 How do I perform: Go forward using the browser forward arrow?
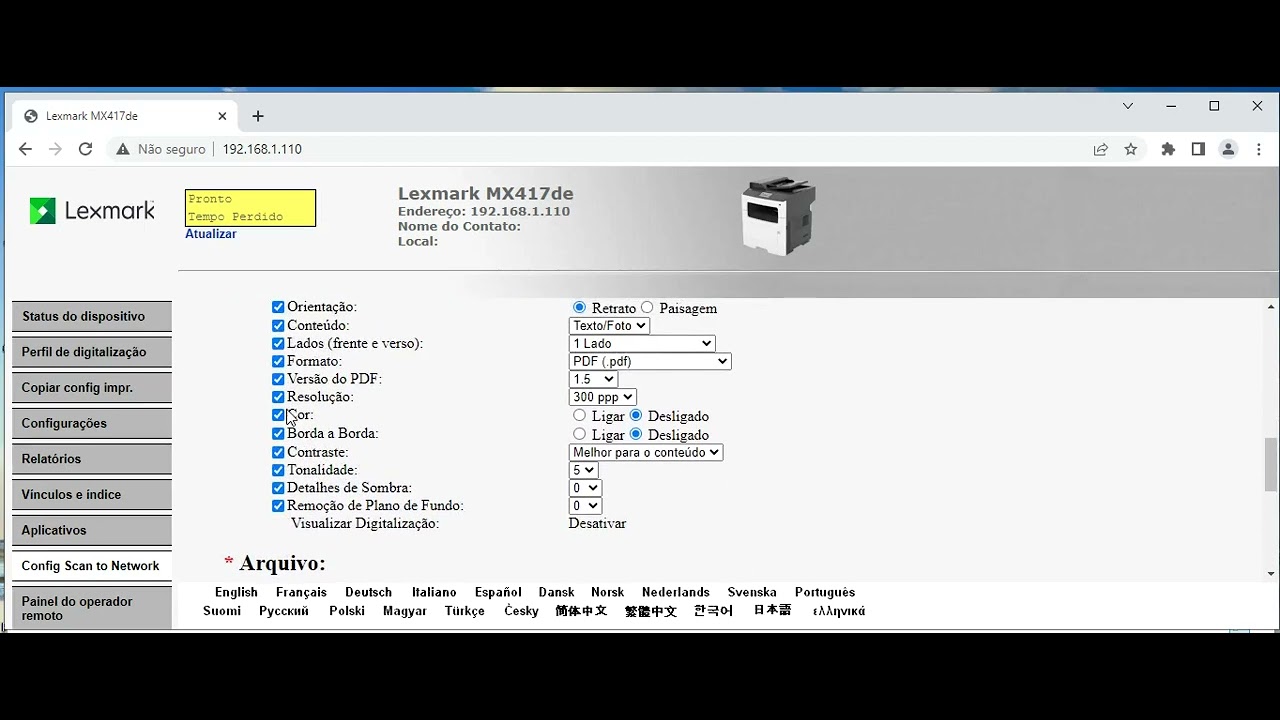point(55,149)
